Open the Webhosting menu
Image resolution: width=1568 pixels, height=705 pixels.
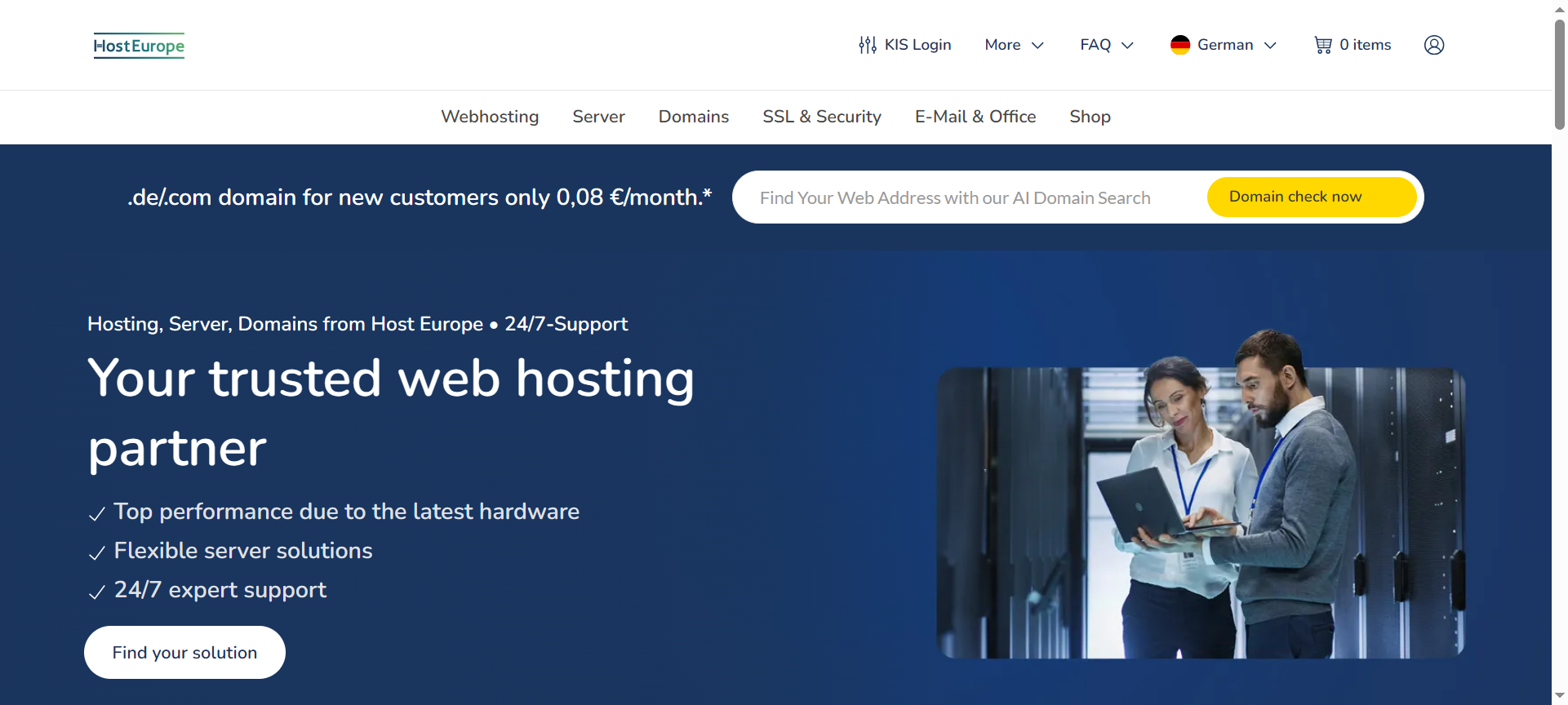tap(490, 117)
